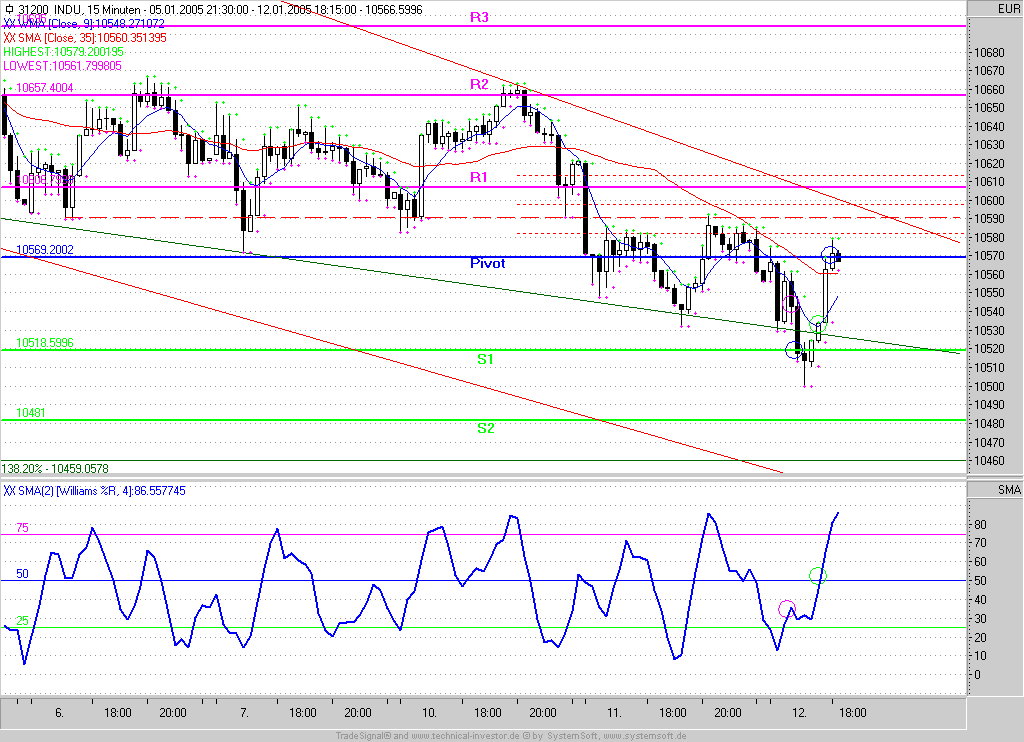Screen dimensions: 1024x742
Task: Click the XX SMA(2) [Williams %R, 4] label
Action: click(94, 491)
